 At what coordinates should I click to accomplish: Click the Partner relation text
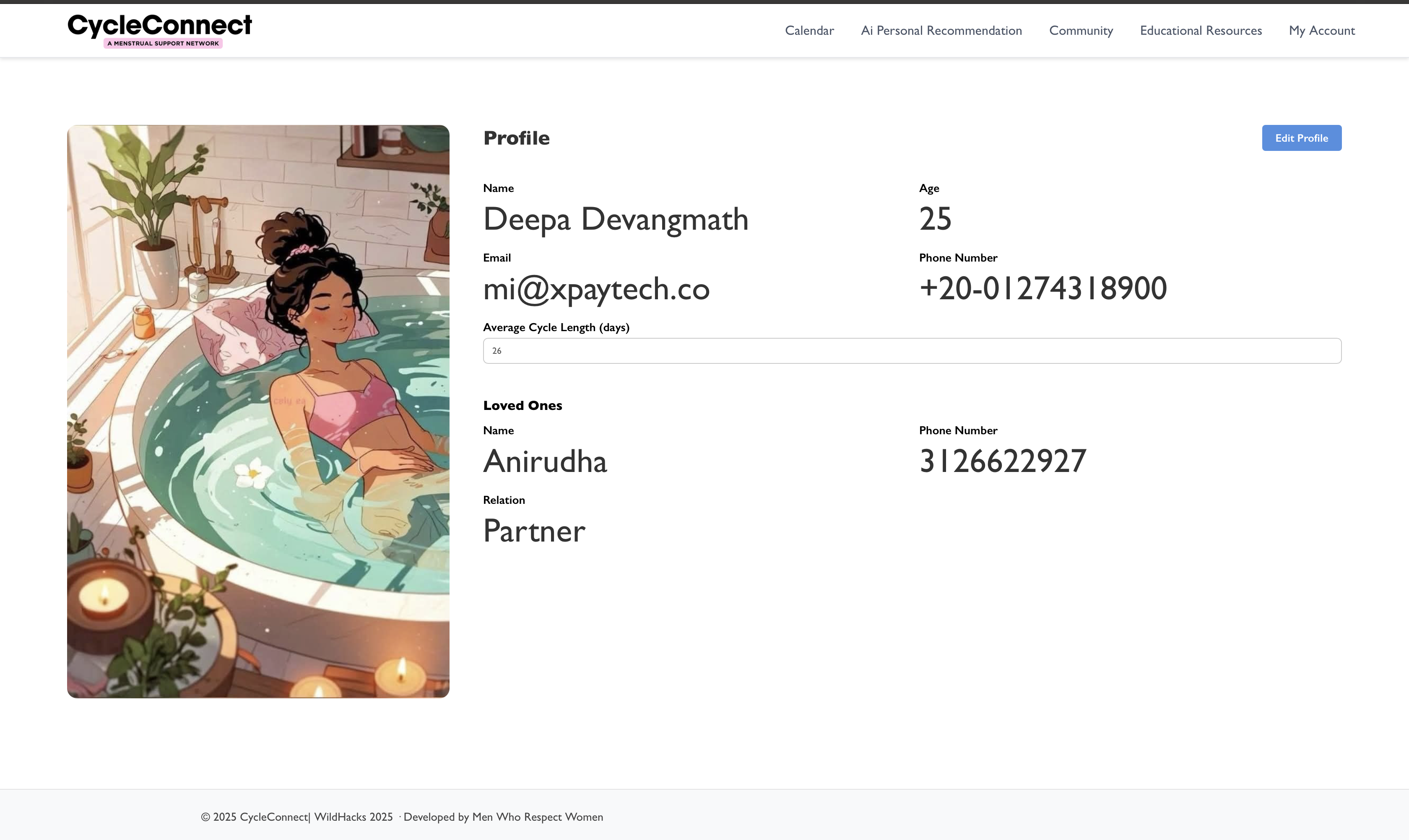[x=534, y=531]
